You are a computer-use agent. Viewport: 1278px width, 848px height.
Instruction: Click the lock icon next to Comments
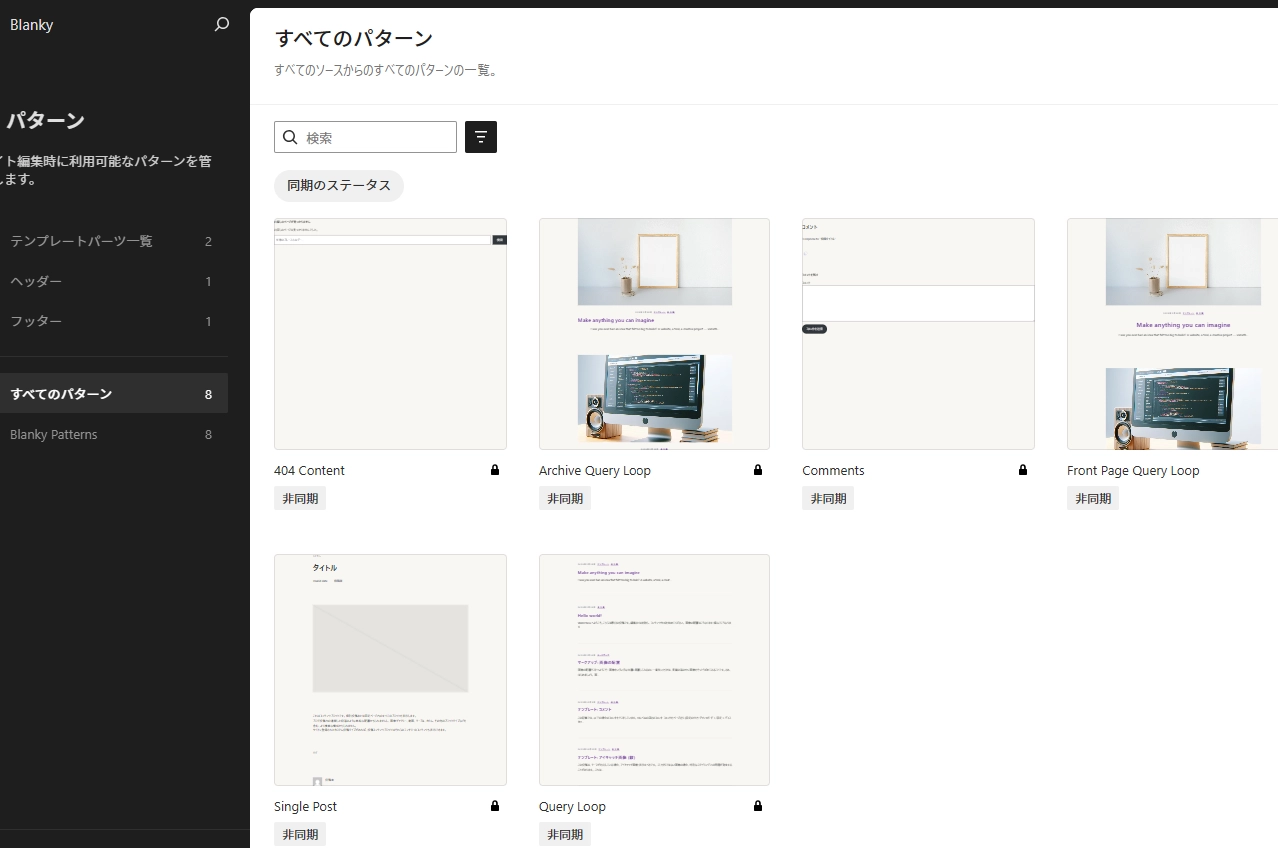[1022, 470]
